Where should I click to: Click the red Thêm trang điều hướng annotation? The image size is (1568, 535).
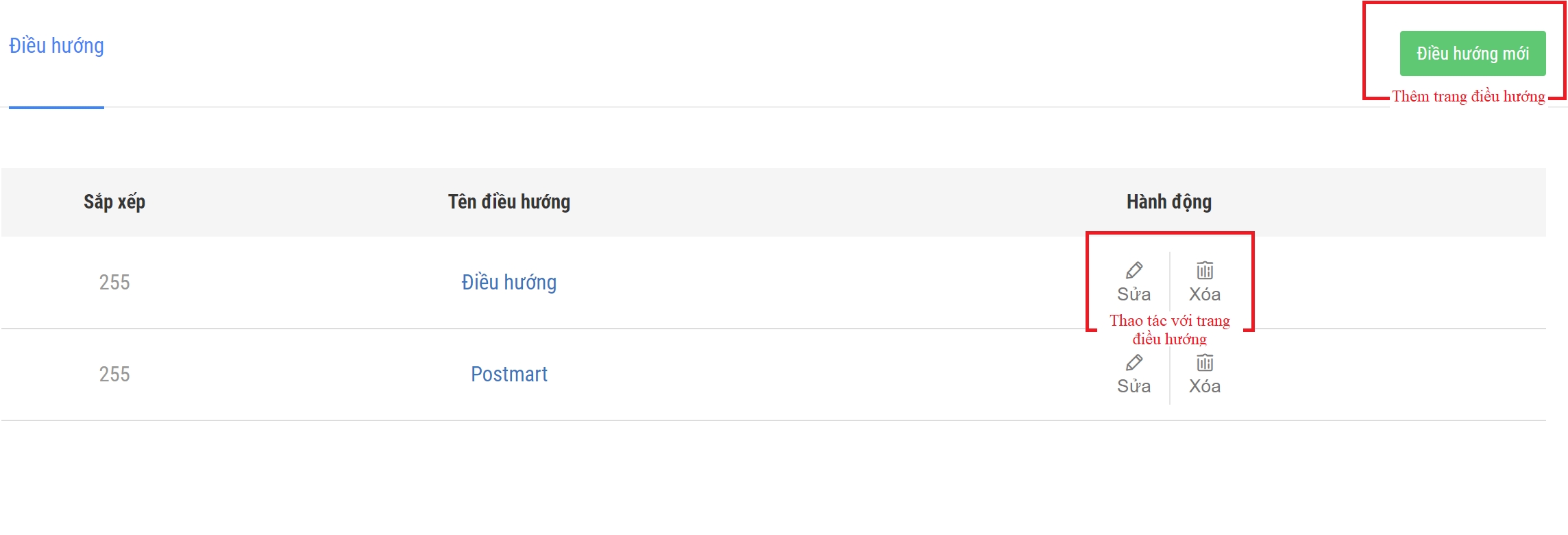[1468, 97]
